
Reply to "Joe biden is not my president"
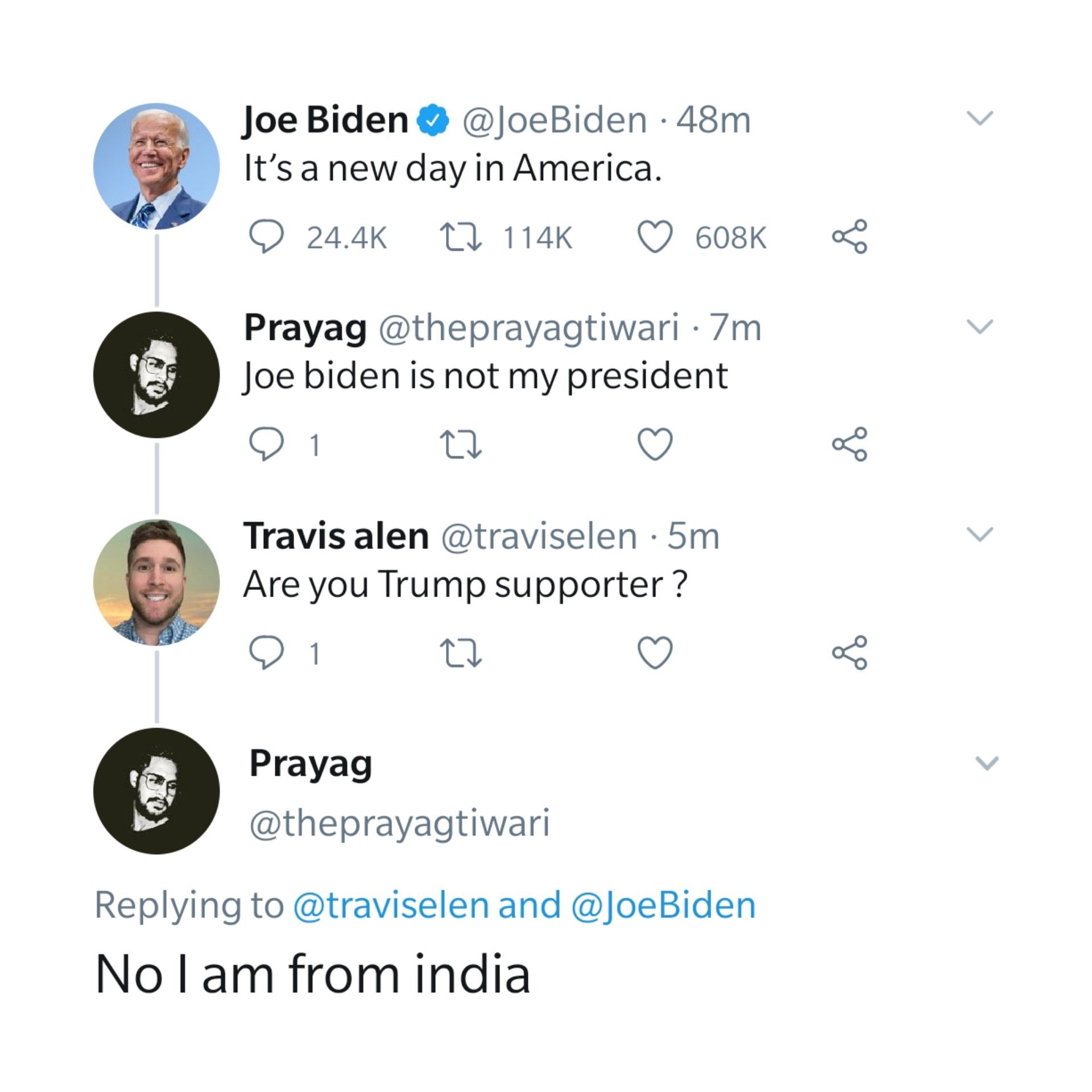(x=267, y=444)
